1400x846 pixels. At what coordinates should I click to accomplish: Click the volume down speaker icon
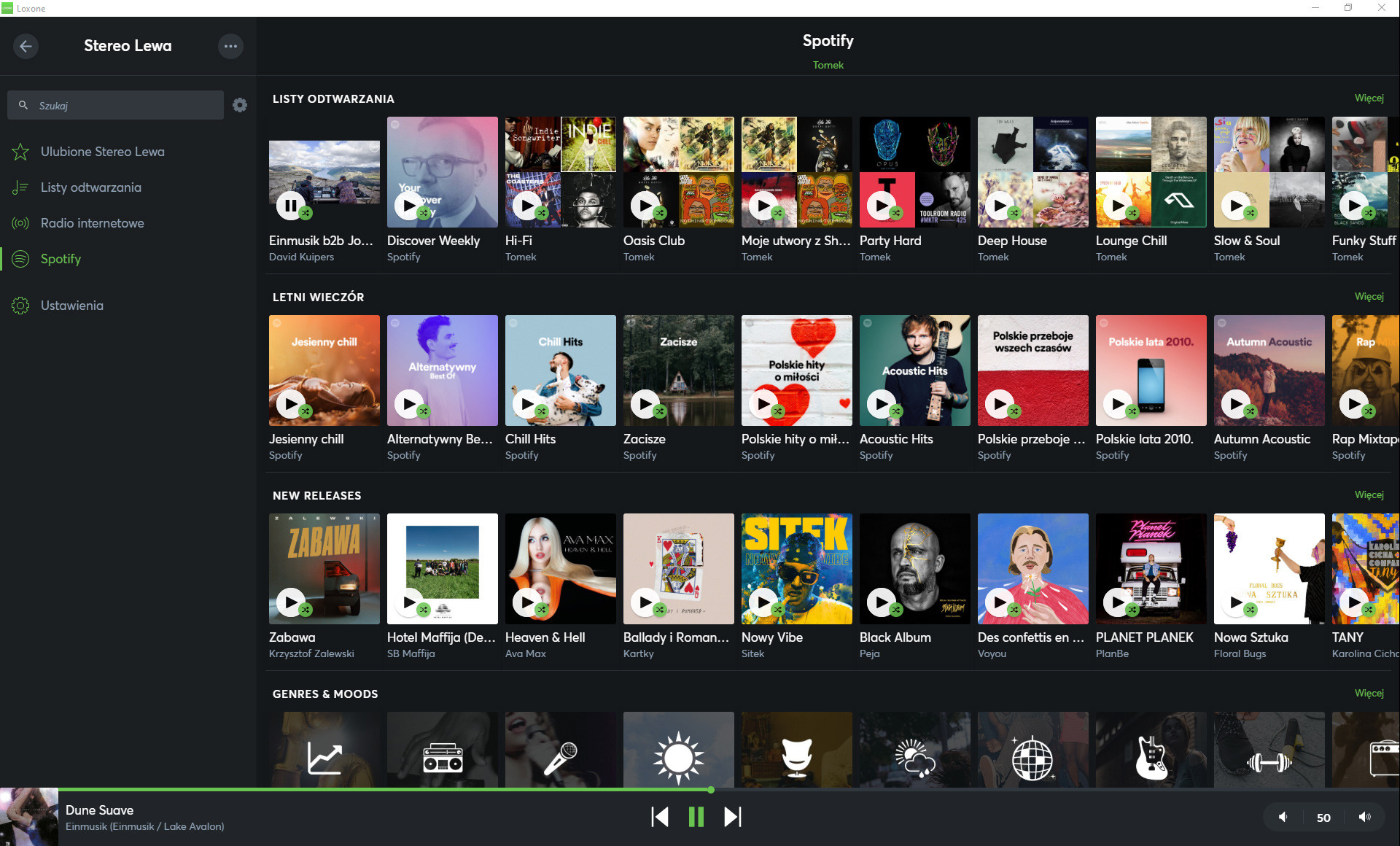coord(1283,817)
